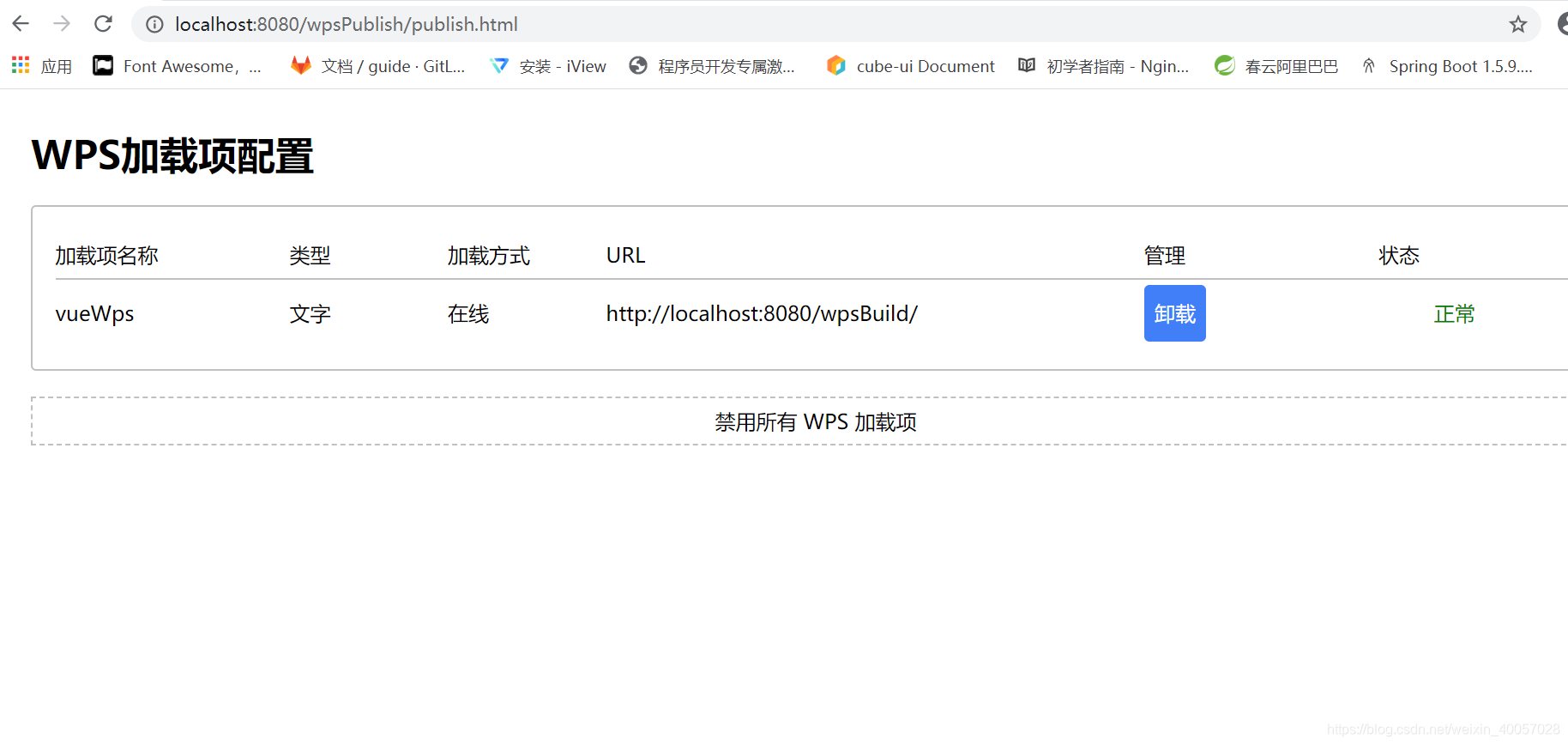The width and height of the screenshot is (1568, 745).
Task: Click the 加载项名称 column header
Action: click(107, 256)
